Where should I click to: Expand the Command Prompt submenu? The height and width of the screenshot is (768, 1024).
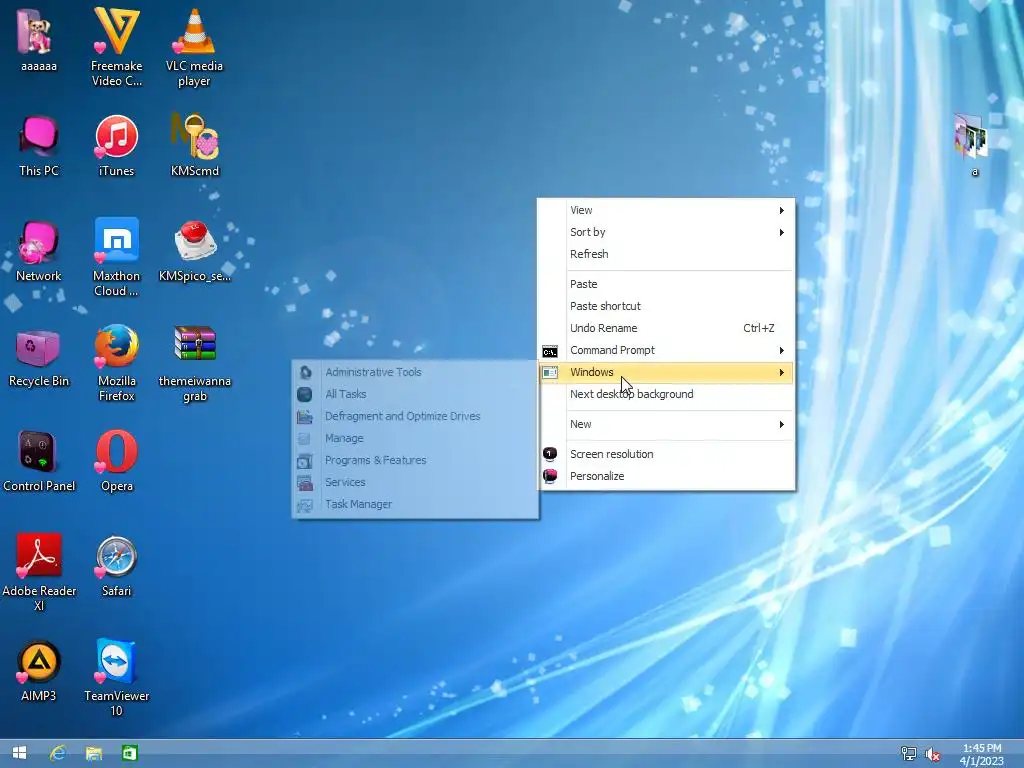pyautogui.click(x=666, y=351)
